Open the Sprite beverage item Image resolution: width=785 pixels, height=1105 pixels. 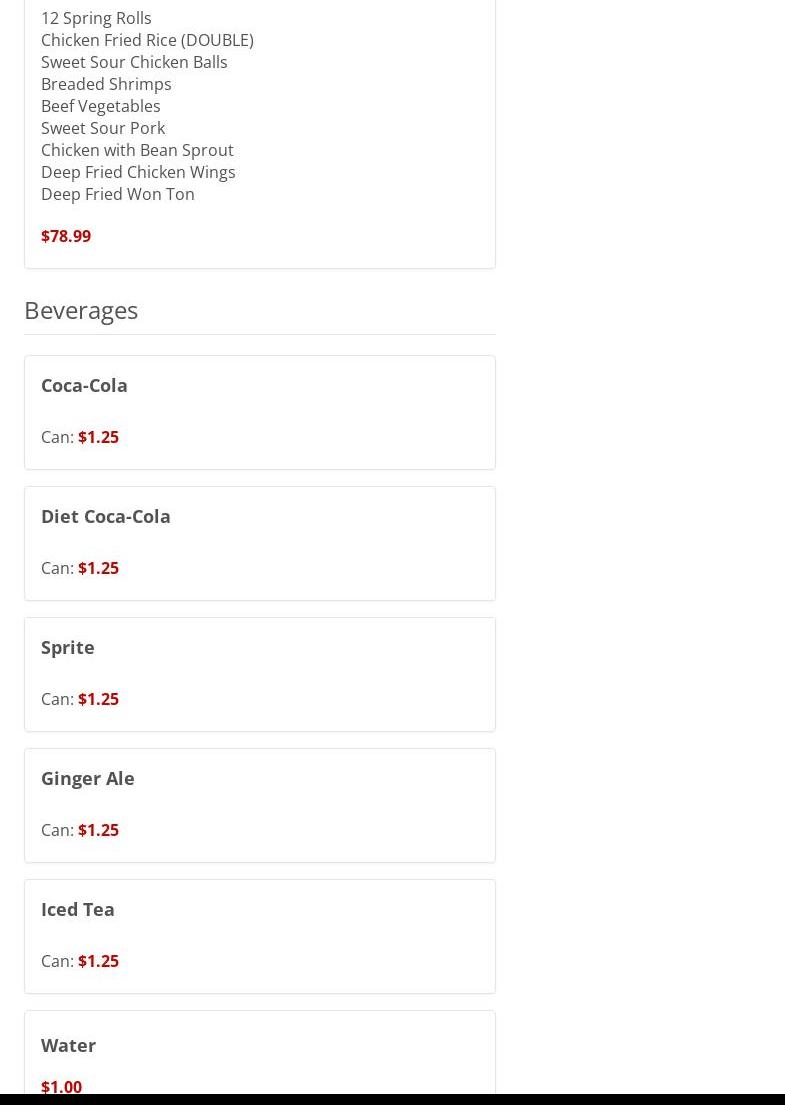tap(67, 647)
